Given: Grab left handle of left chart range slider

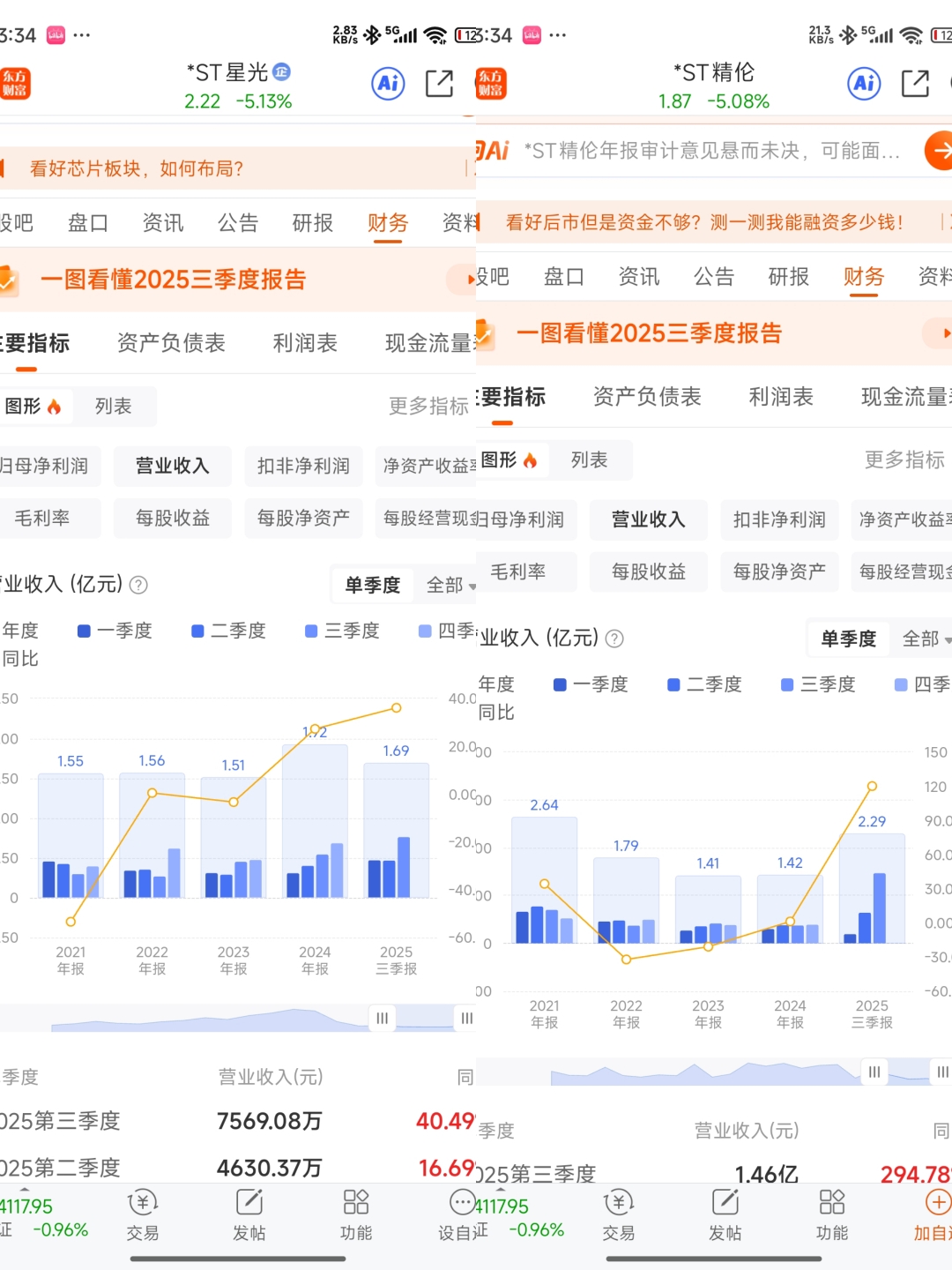Looking at the screenshot, I should (x=382, y=1018).
